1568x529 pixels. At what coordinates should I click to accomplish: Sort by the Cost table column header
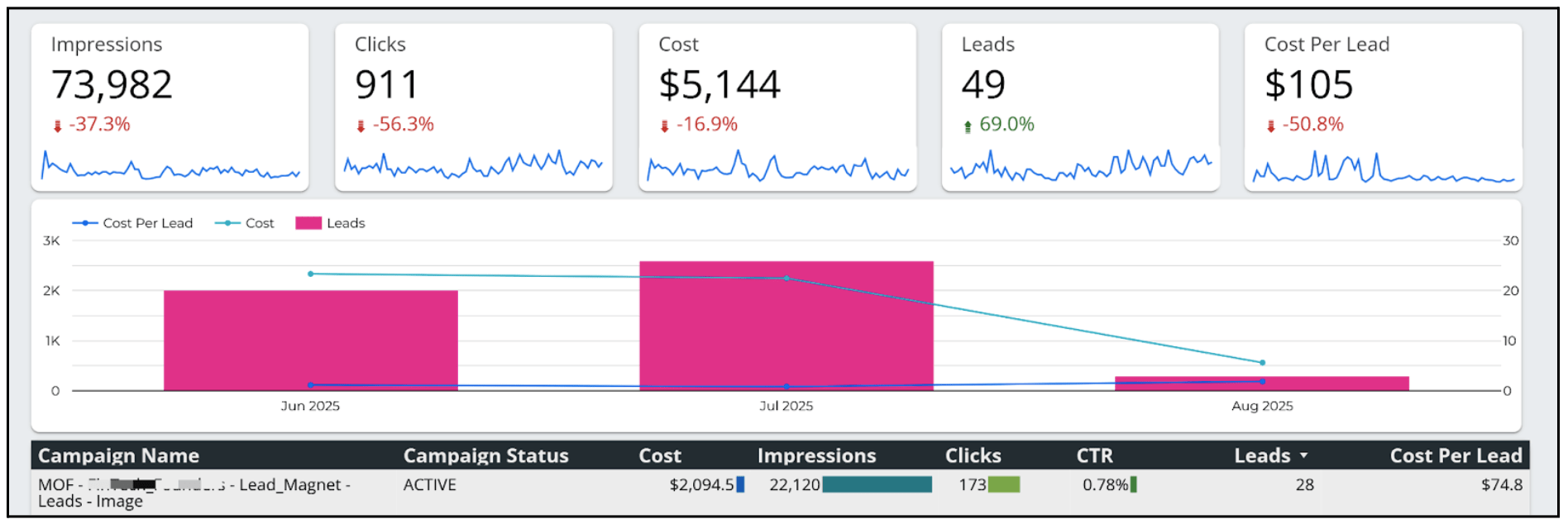[660, 455]
